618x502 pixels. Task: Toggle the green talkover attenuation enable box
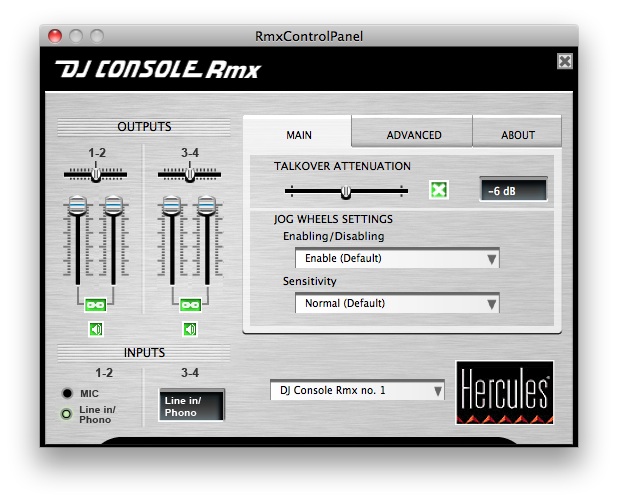[x=438, y=190]
